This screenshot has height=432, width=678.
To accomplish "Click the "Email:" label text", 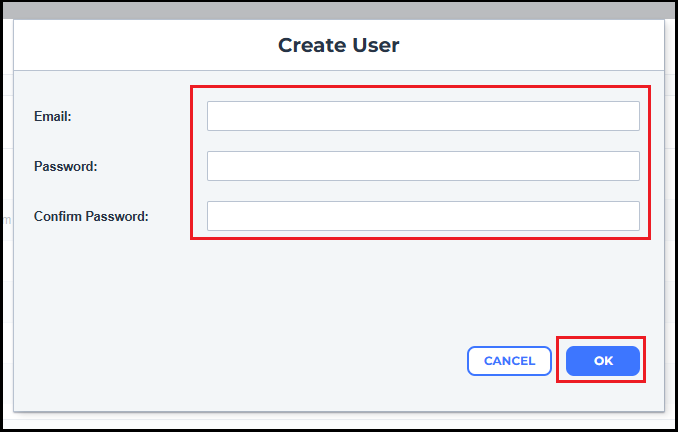I will pyautogui.click(x=53, y=116).
